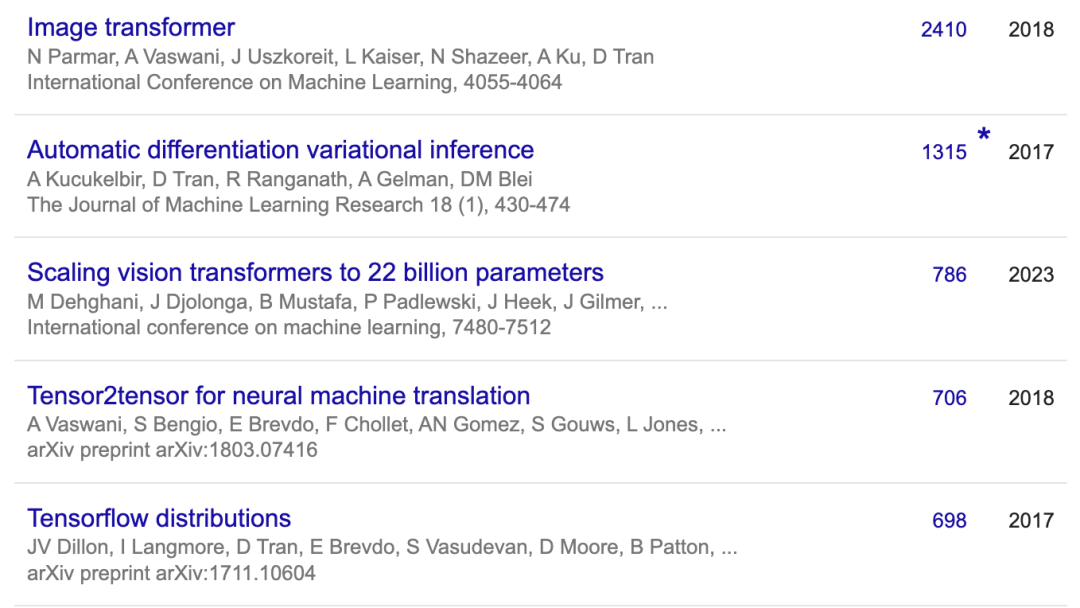
Task: View the 706 citations for Tensor2tensor
Action: click(949, 398)
